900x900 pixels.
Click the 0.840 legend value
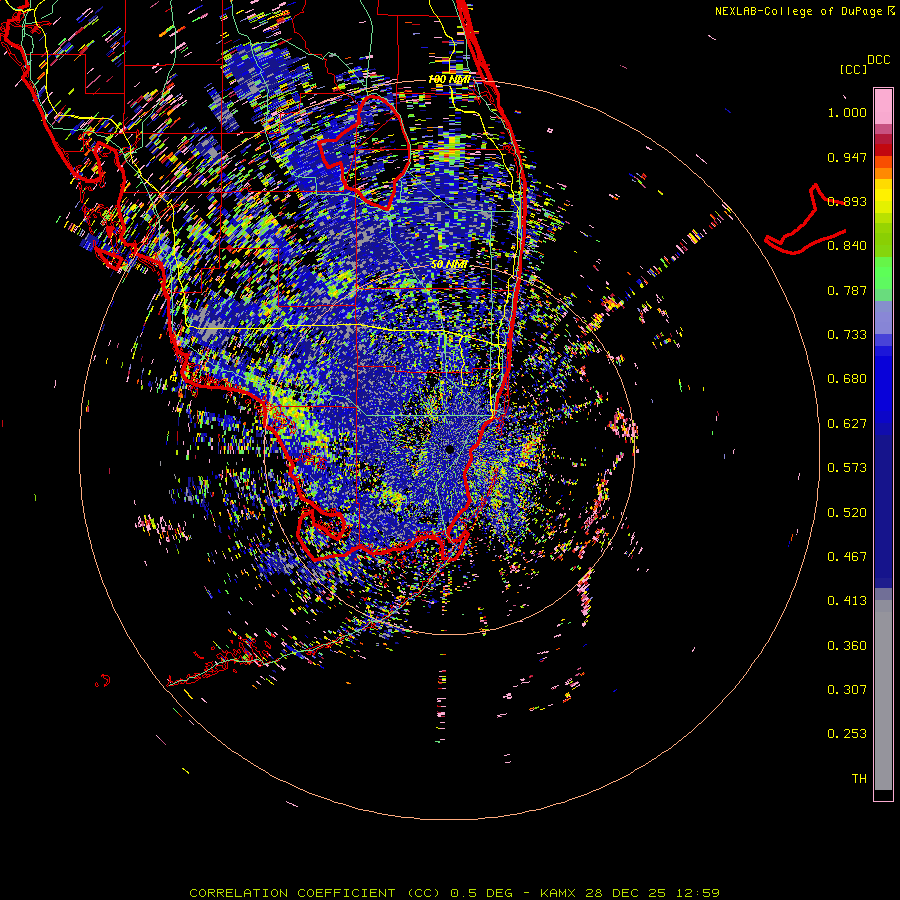point(847,246)
